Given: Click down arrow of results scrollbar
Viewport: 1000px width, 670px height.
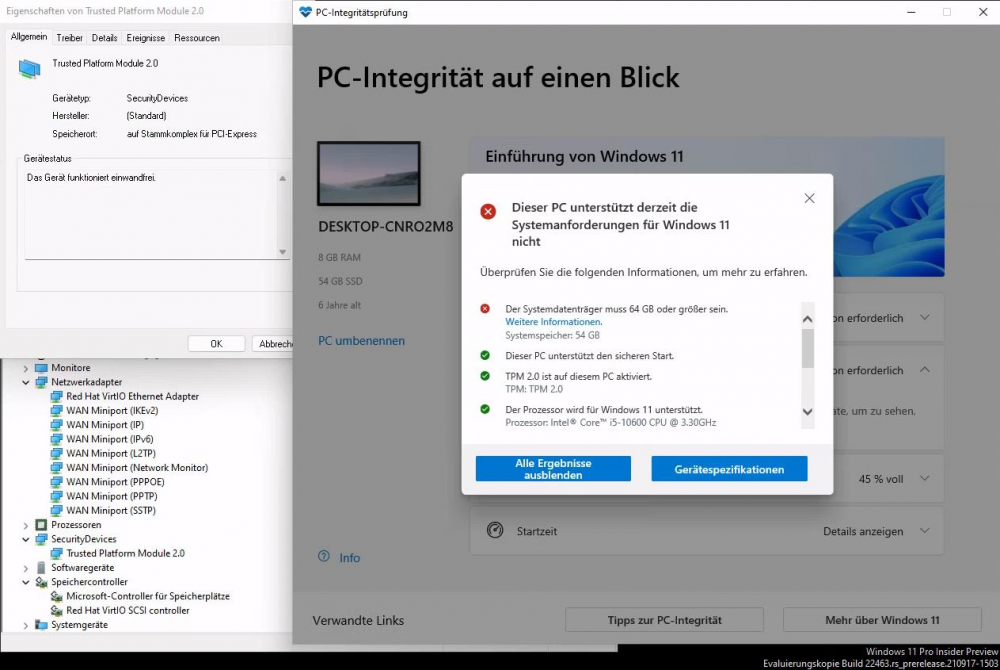Looking at the screenshot, I should click(807, 412).
